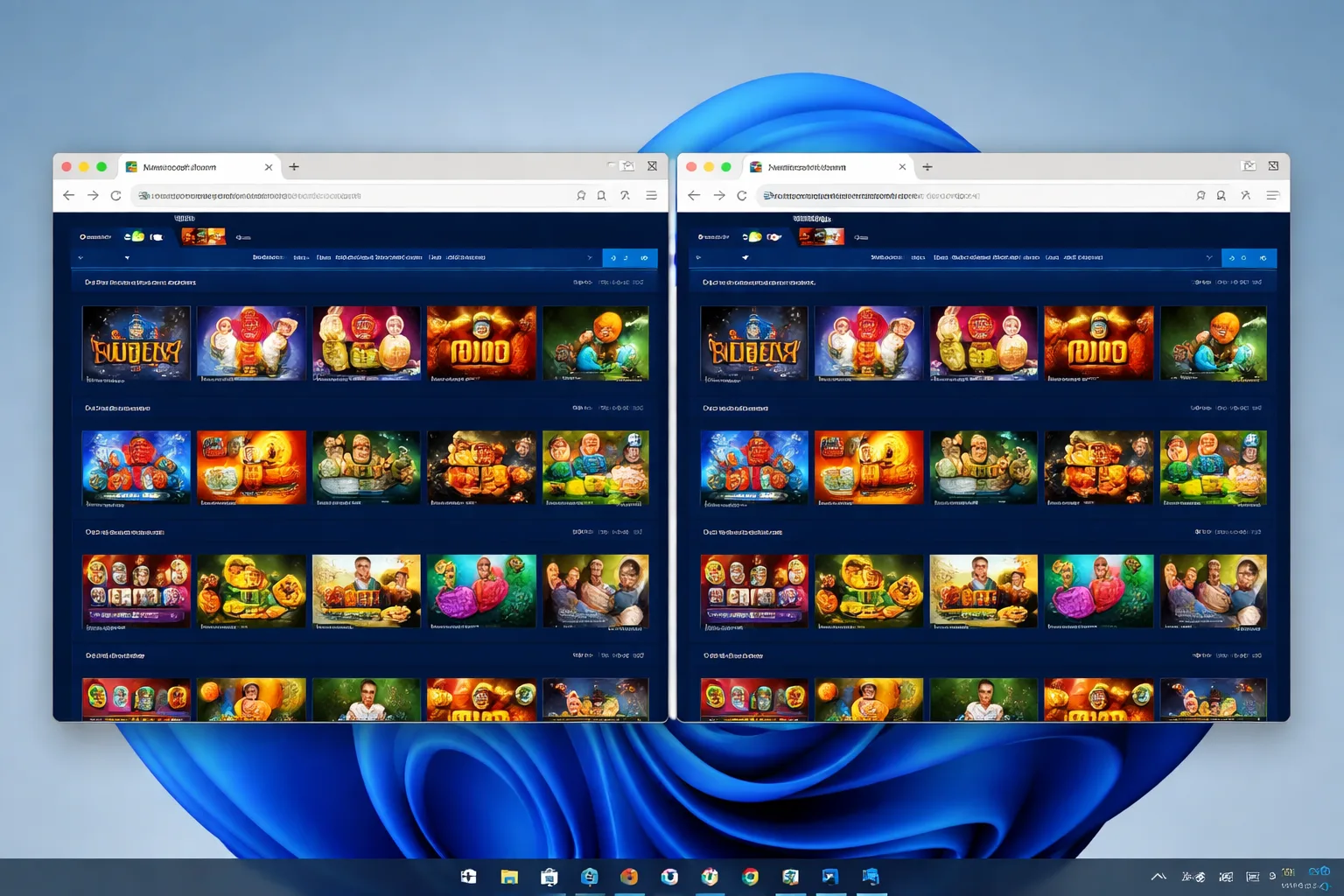Click star bookmark icon in right address bar
1344x896 pixels.
(1200, 195)
